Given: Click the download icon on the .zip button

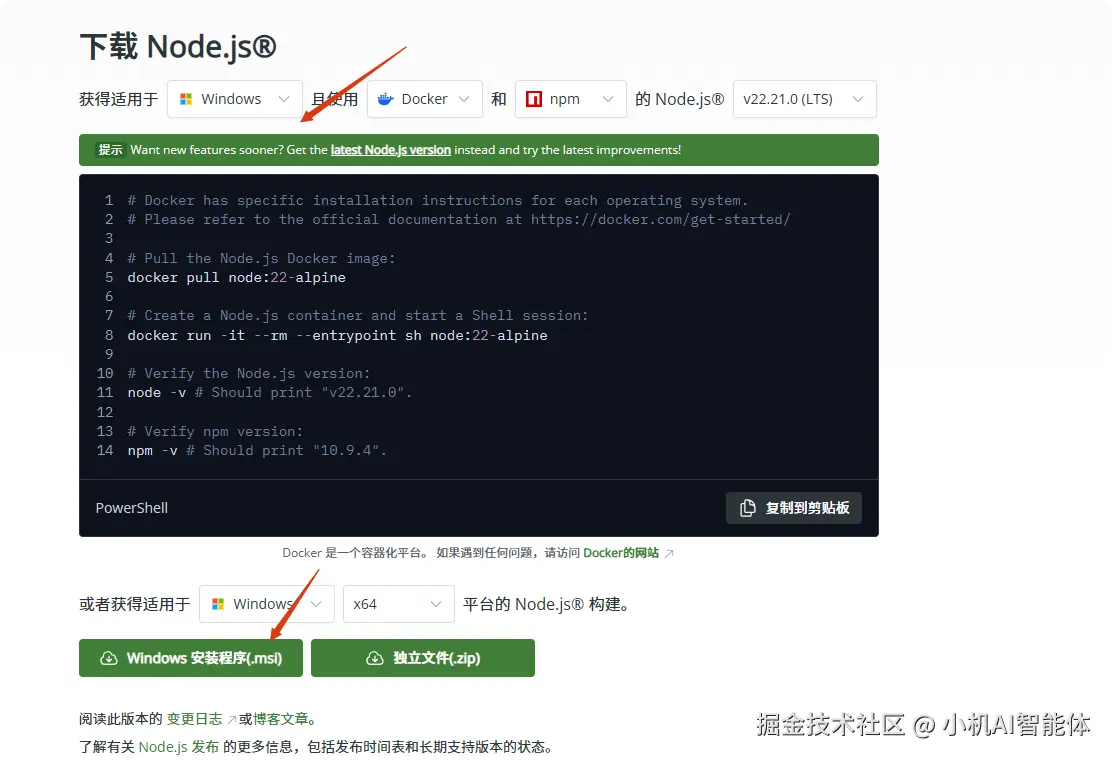Looking at the screenshot, I should (x=374, y=658).
